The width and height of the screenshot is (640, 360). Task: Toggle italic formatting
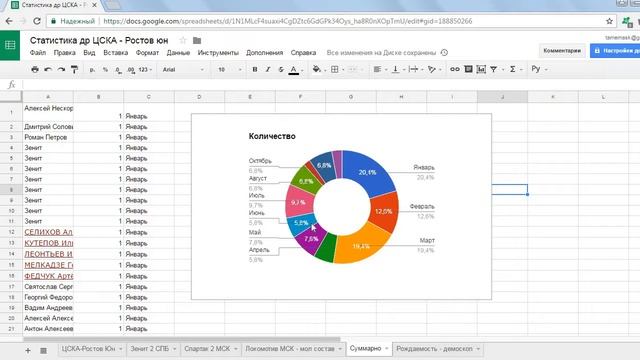pos(268,69)
